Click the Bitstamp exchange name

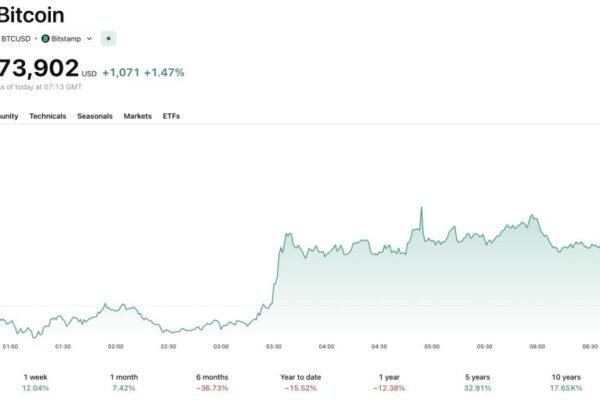click(x=66, y=38)
